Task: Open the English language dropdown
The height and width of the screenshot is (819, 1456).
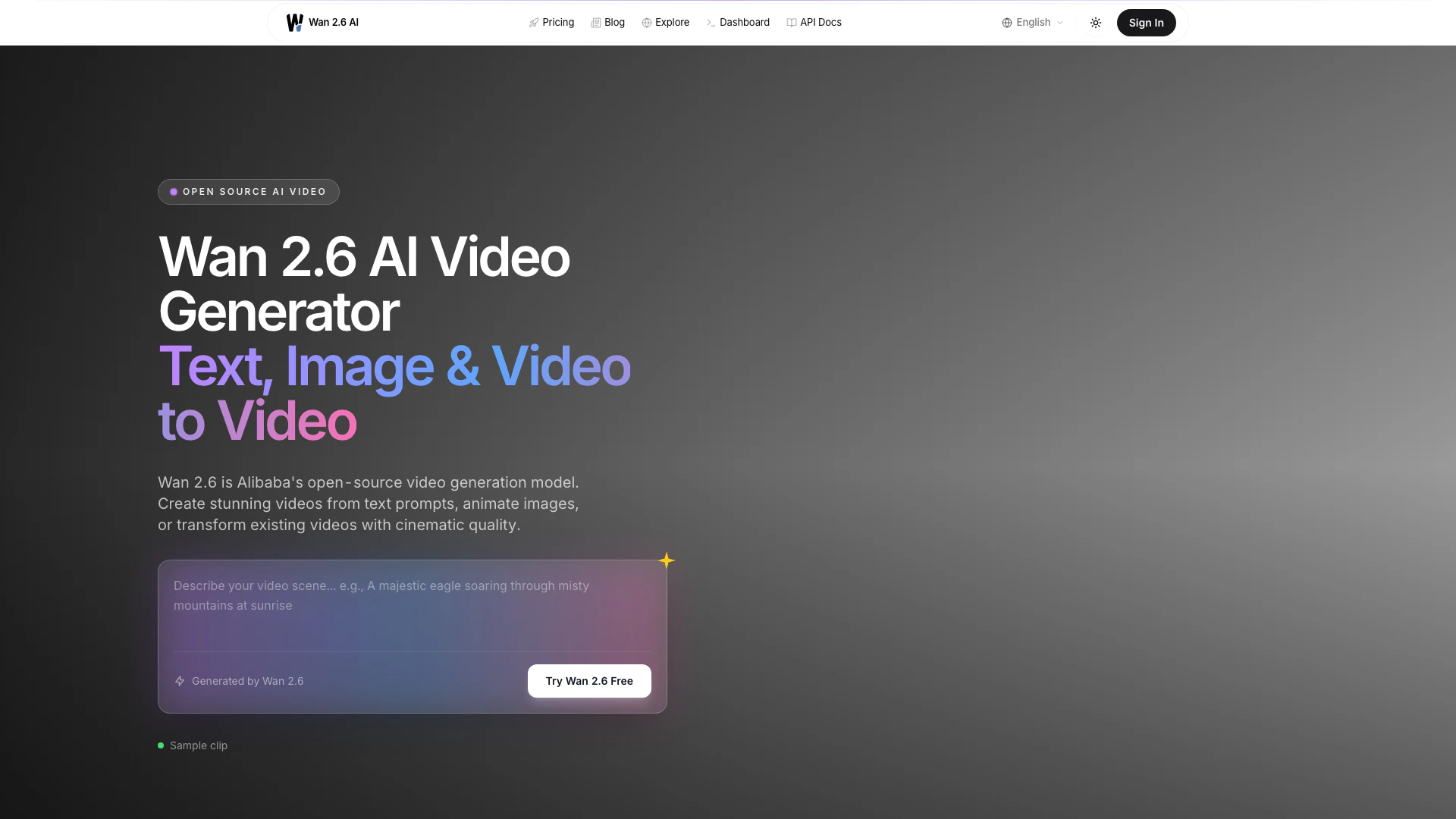Action: [x=1033, y=23]
